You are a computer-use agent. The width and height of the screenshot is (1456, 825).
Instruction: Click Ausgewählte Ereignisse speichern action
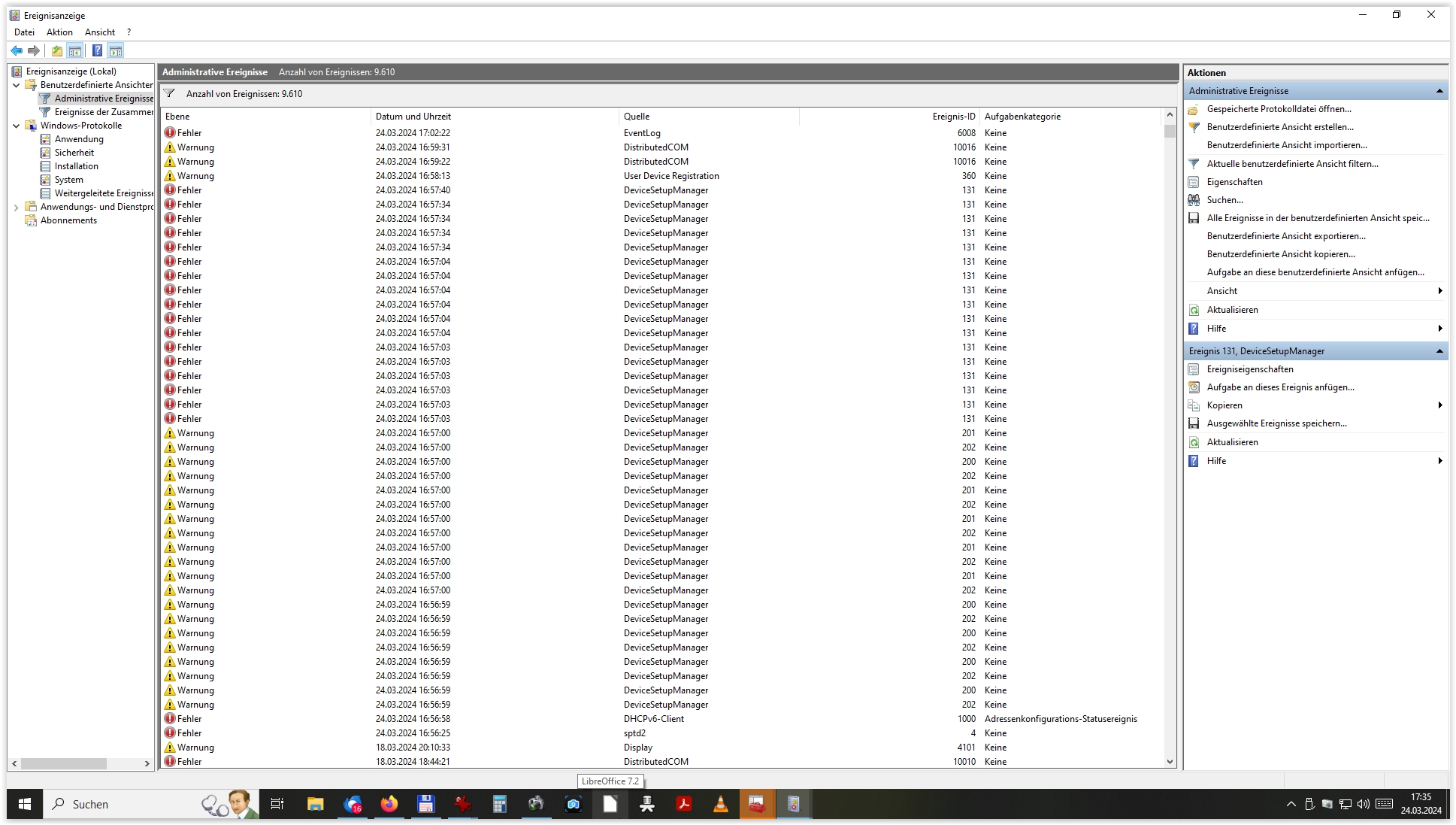(x=1276, y=423)
